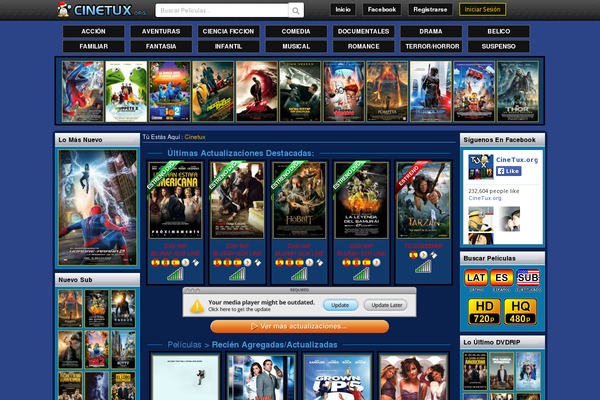Open Frozen poster in Lo Último DVDRIP
This screenshot has width=600, height=400.
coord(528,371)
